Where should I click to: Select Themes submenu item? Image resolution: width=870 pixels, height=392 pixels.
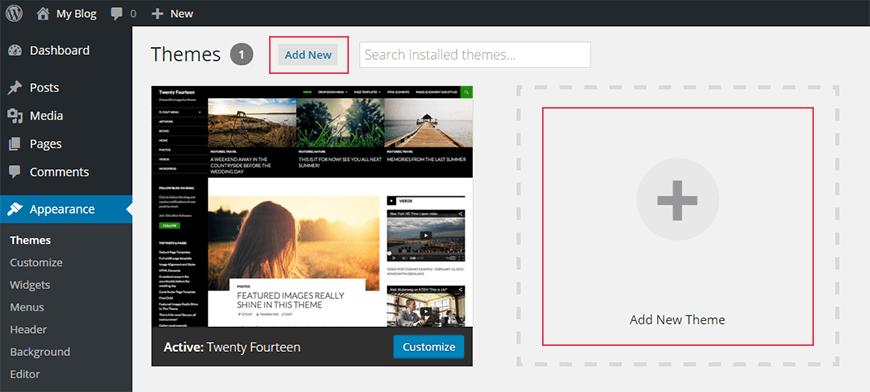pyautogui.click(x=31, y=240)
